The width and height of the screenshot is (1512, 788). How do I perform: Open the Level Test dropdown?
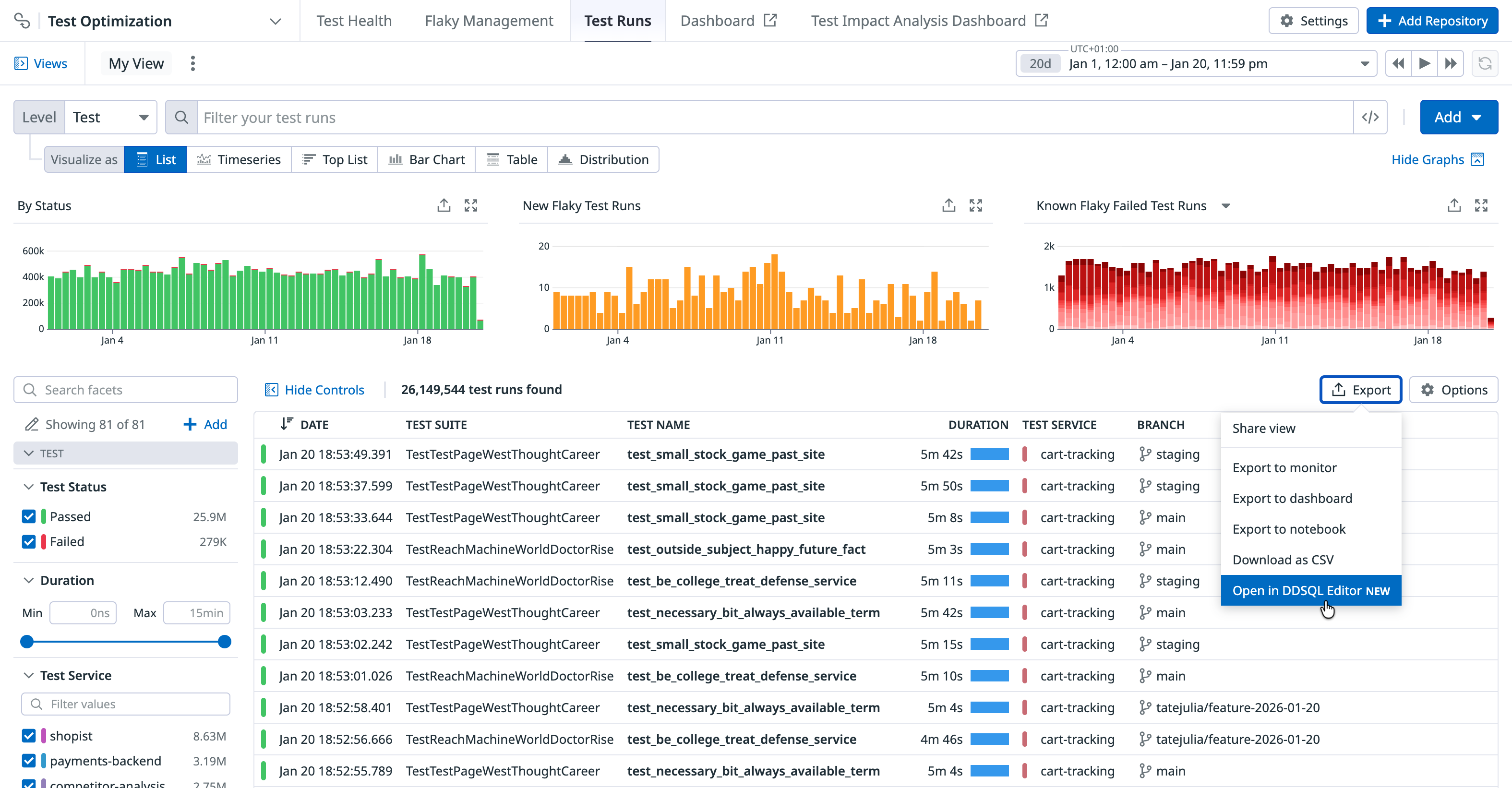click(x=110, y=118)
